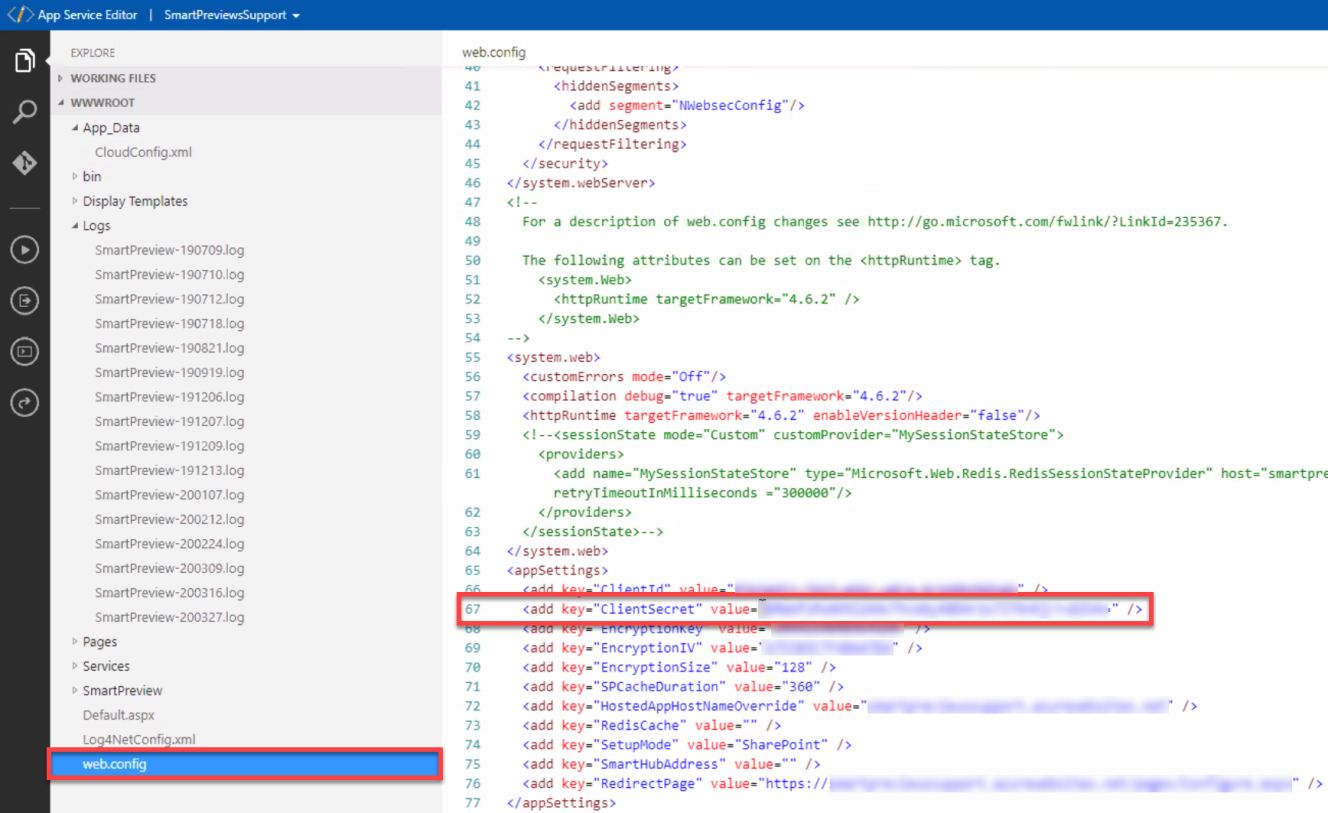Image resolution: width=1328 pixels, height=813 pixels.
Task: Open the Search icon in sidebar
Action: (x=25, y=112)
